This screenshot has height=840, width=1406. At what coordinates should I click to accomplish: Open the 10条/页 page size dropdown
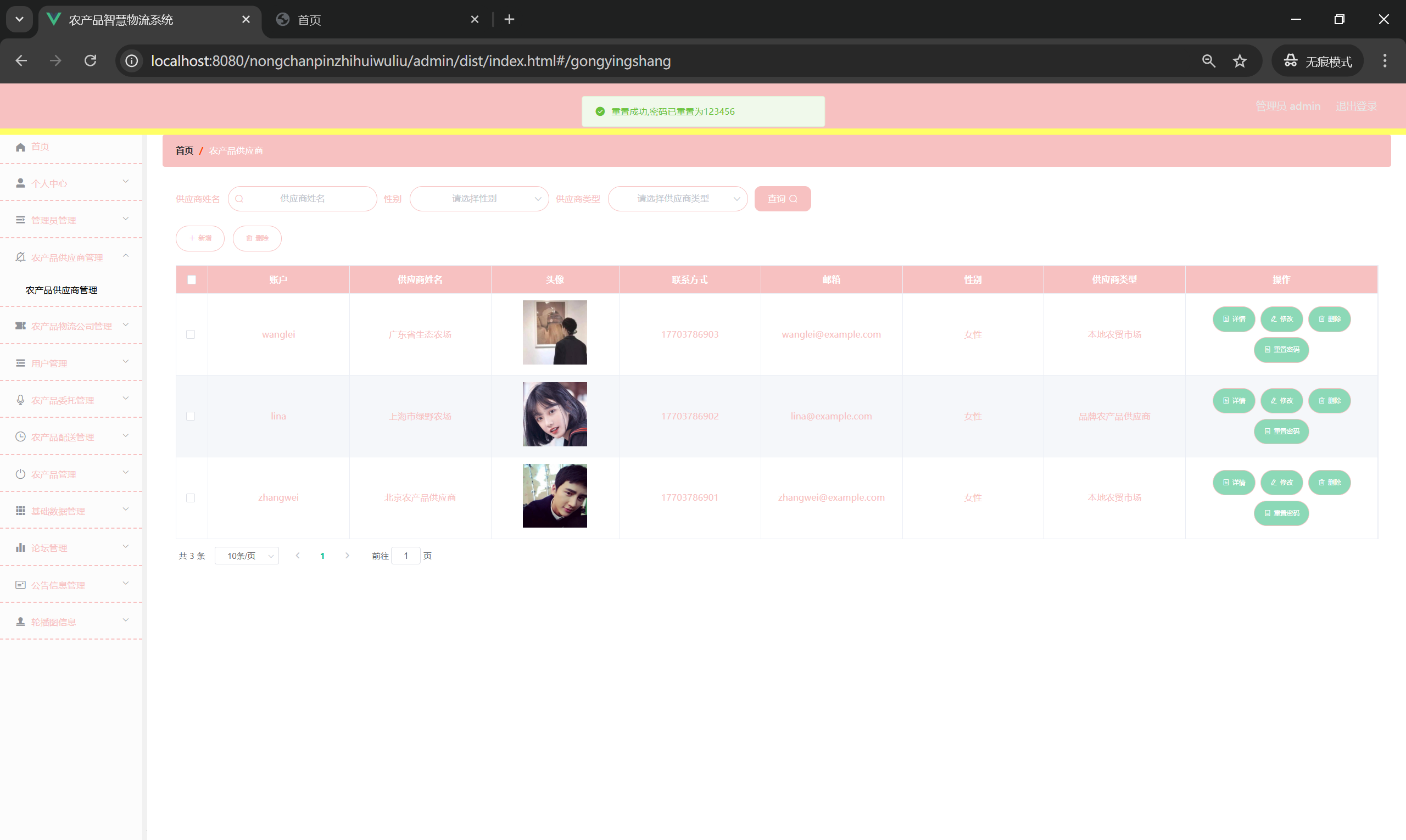tap(247, 556)
